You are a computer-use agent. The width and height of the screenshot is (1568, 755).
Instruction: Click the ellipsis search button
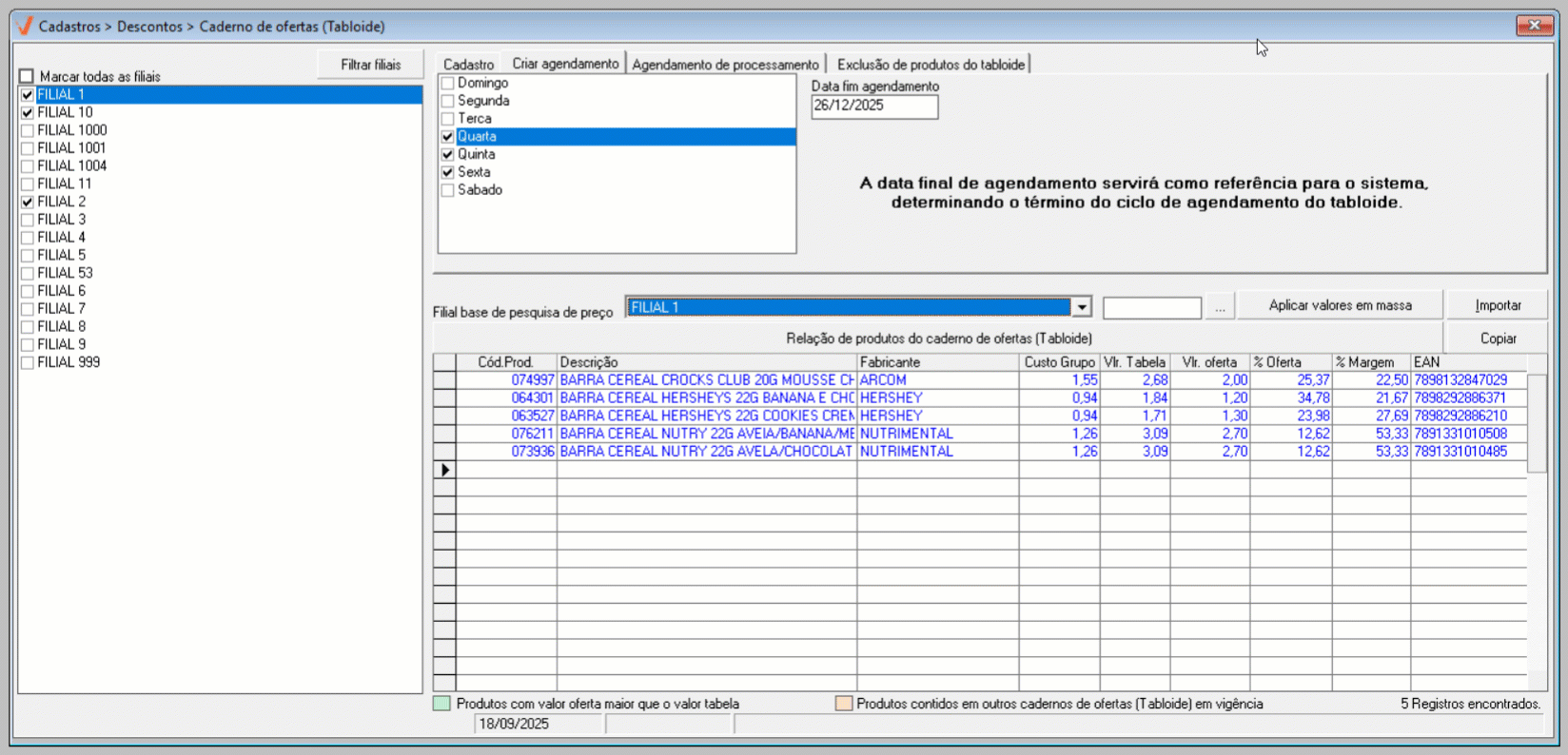coord(1220,307)
